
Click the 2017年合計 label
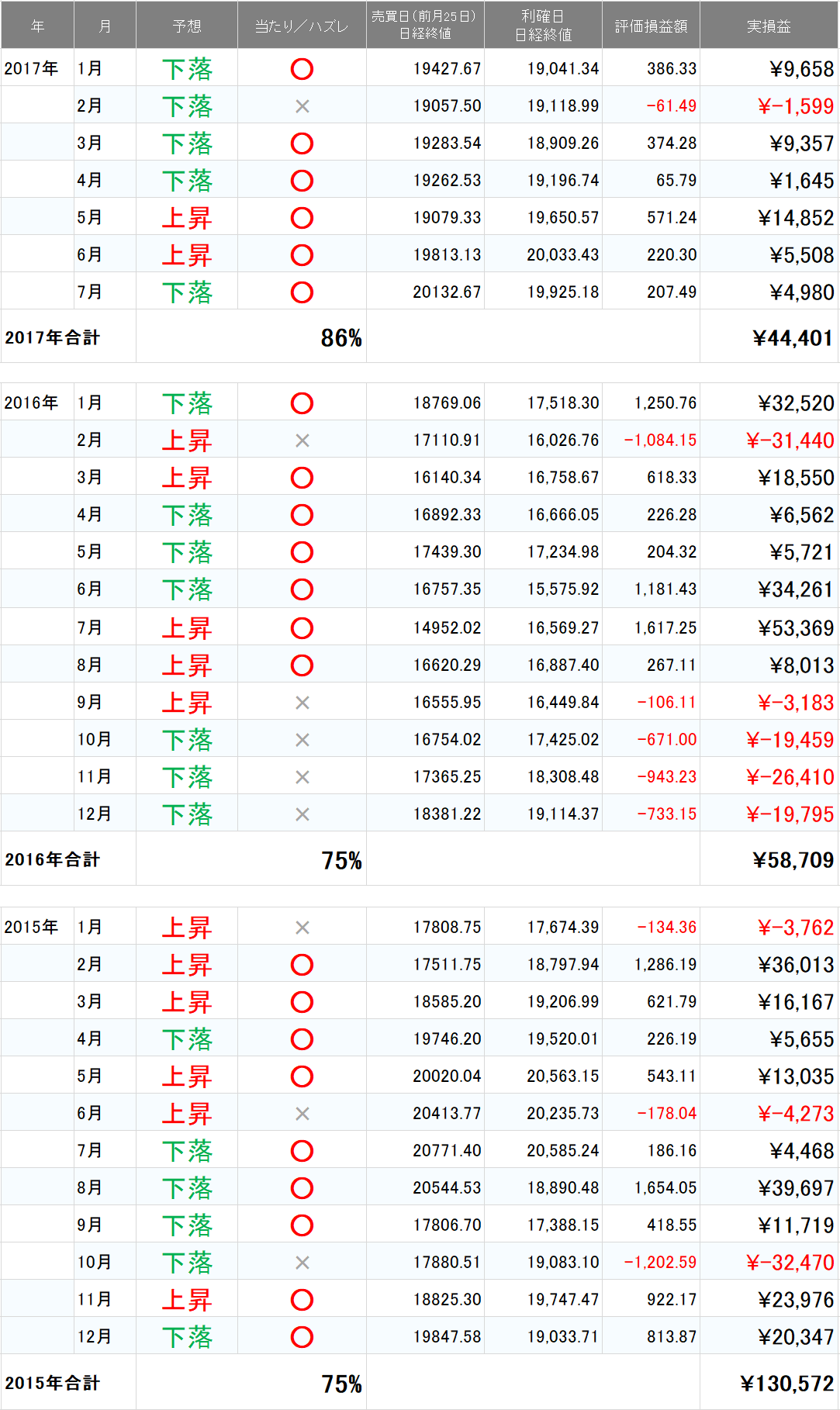tap(52, 337)
